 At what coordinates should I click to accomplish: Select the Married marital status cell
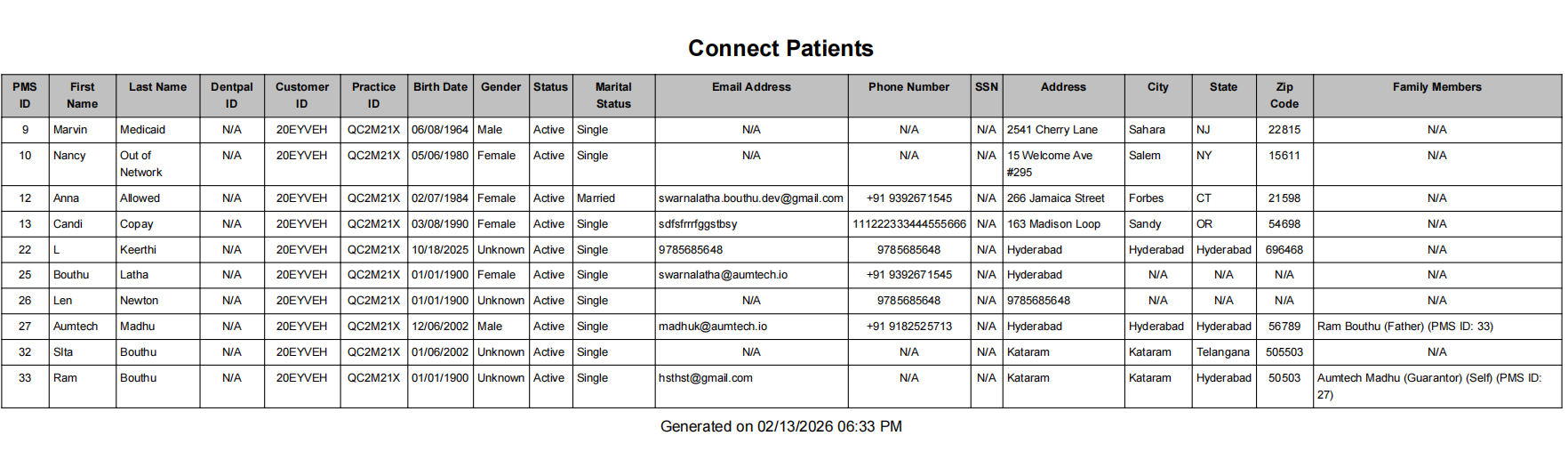pos(596,198)
